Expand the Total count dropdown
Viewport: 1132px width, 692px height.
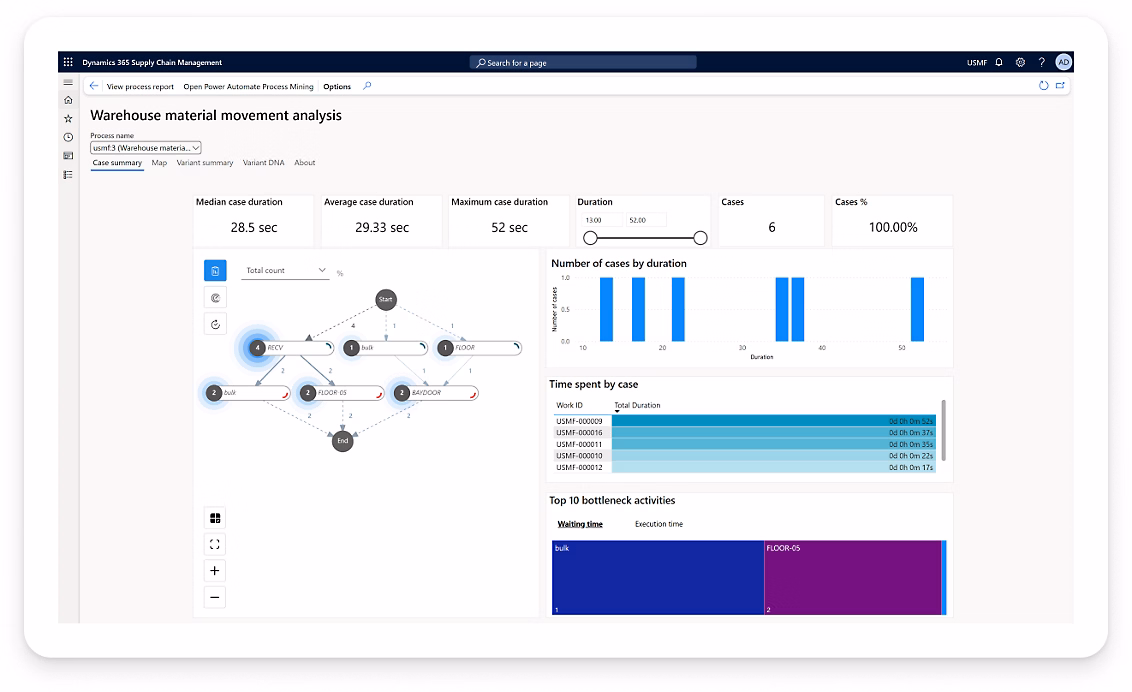[286, 271]
